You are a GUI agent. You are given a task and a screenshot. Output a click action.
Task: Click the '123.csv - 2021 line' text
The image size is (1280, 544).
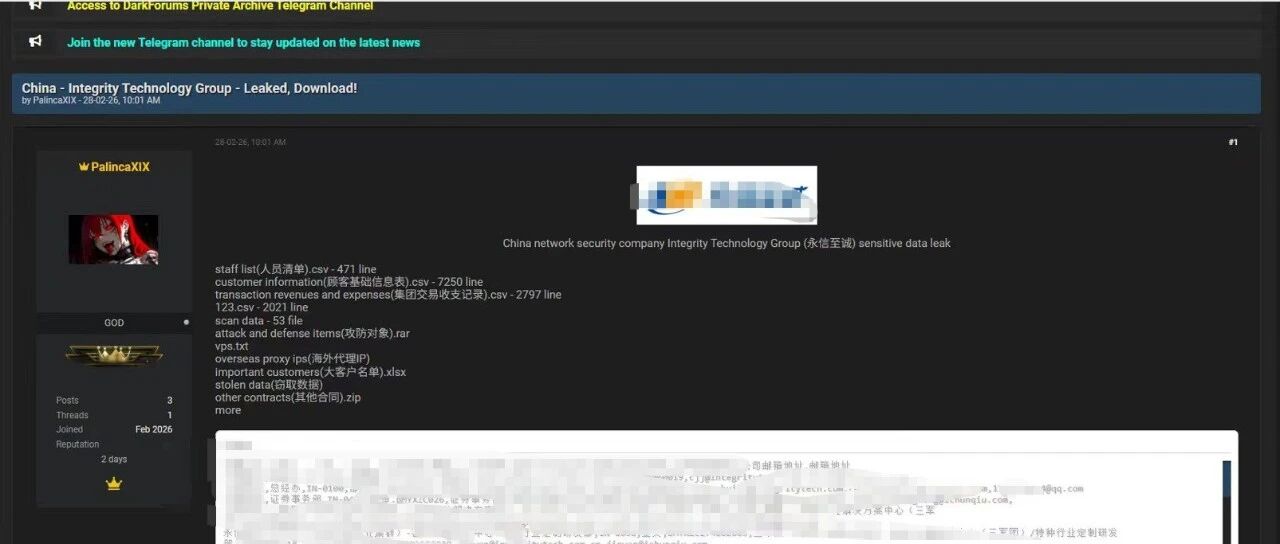(x=261, y=308)
